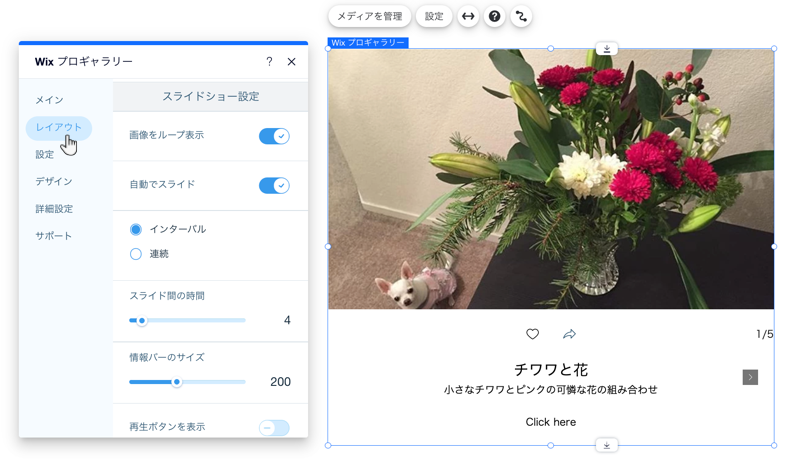
Task: Click the 情報バーのサイズ value field 200
Action: click(x=280, y=382)
